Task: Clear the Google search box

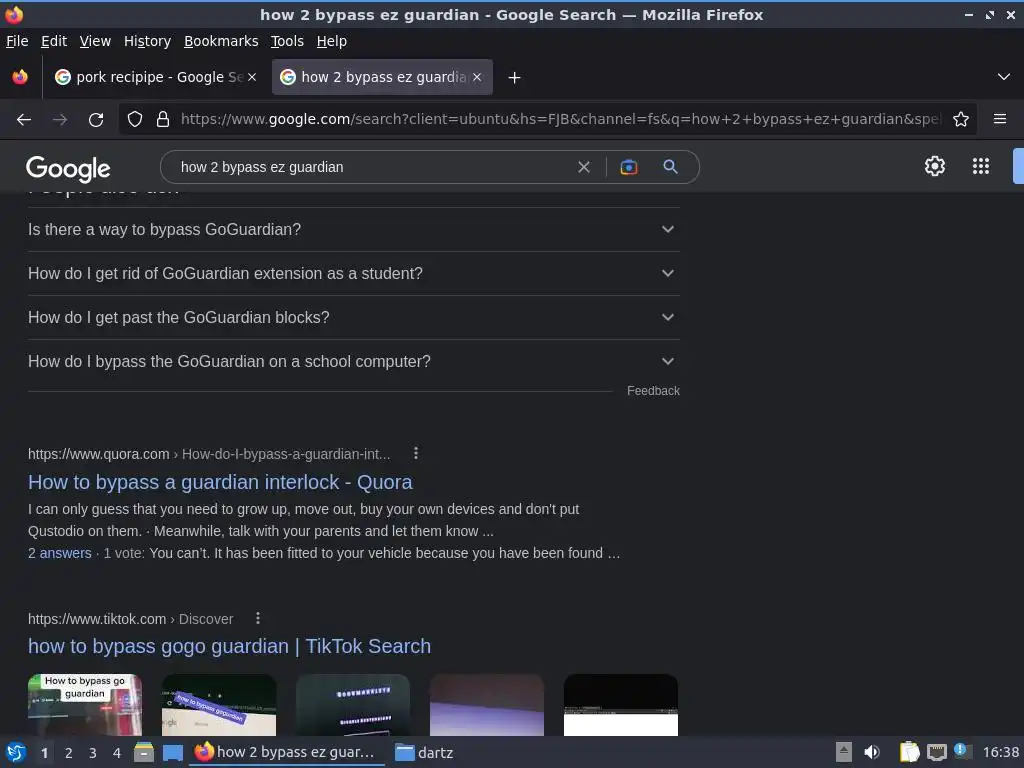Action: click(584, 167)
